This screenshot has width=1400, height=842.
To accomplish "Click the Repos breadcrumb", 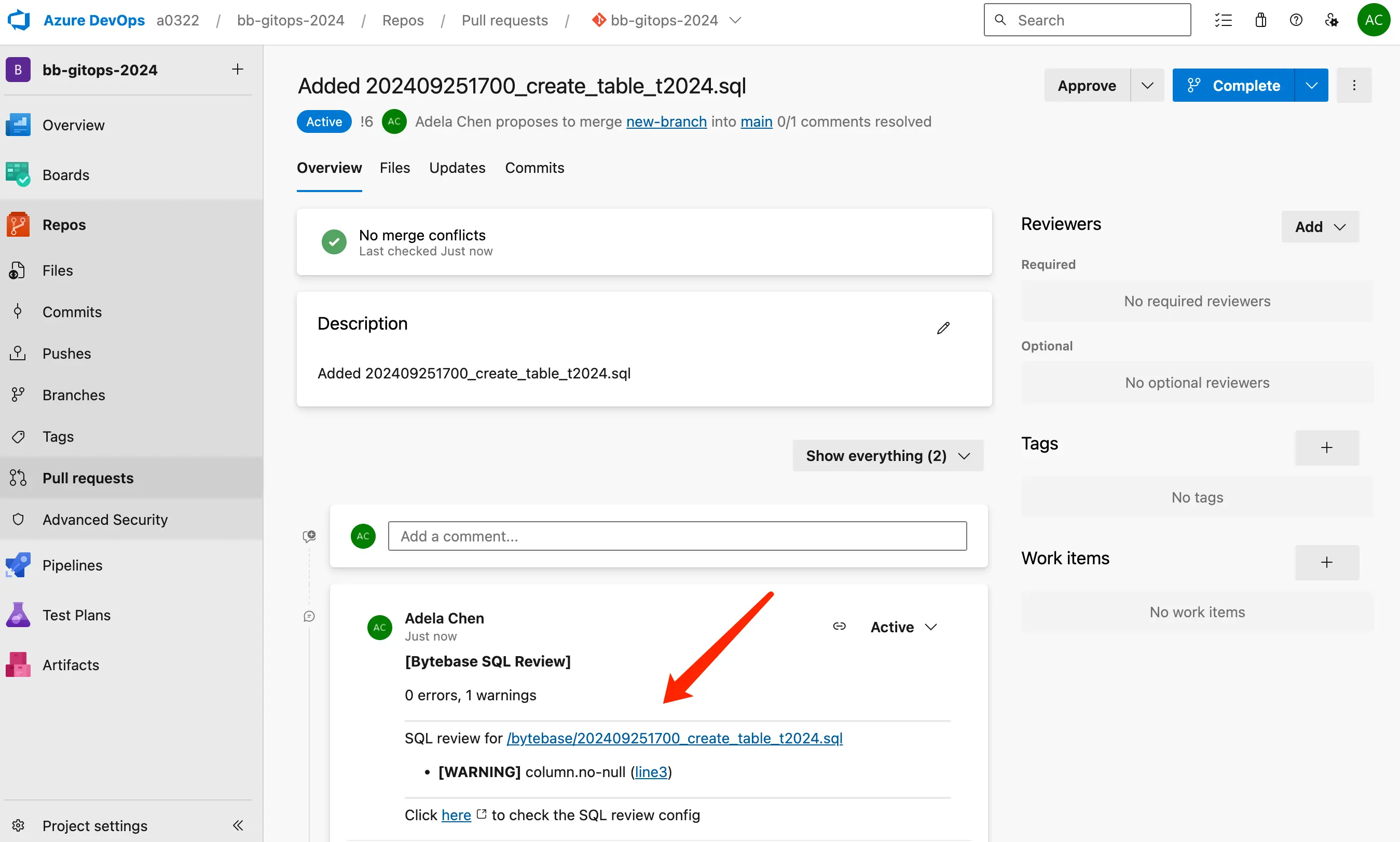I will click(403, 20).
